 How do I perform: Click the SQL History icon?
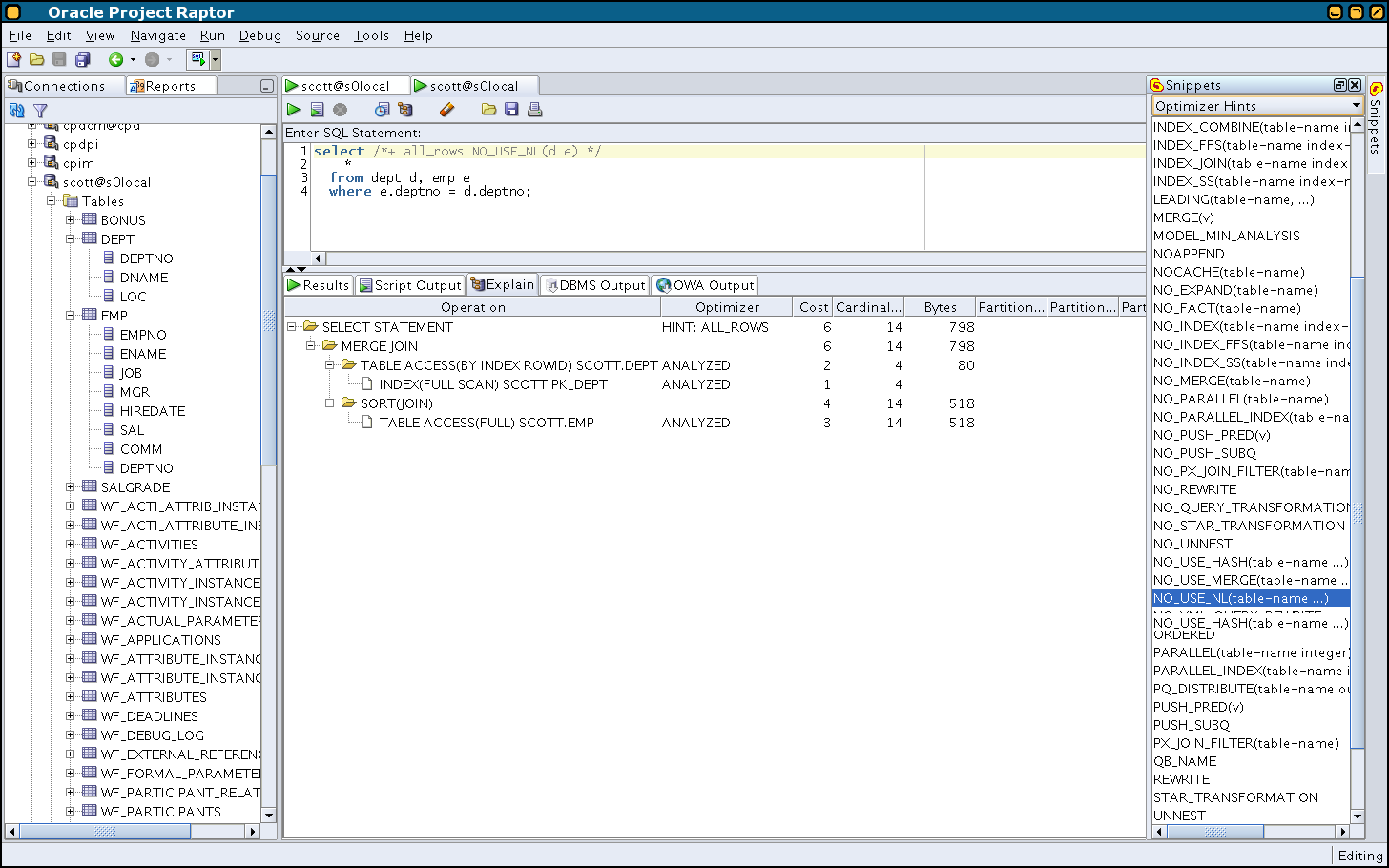(383, 110)
